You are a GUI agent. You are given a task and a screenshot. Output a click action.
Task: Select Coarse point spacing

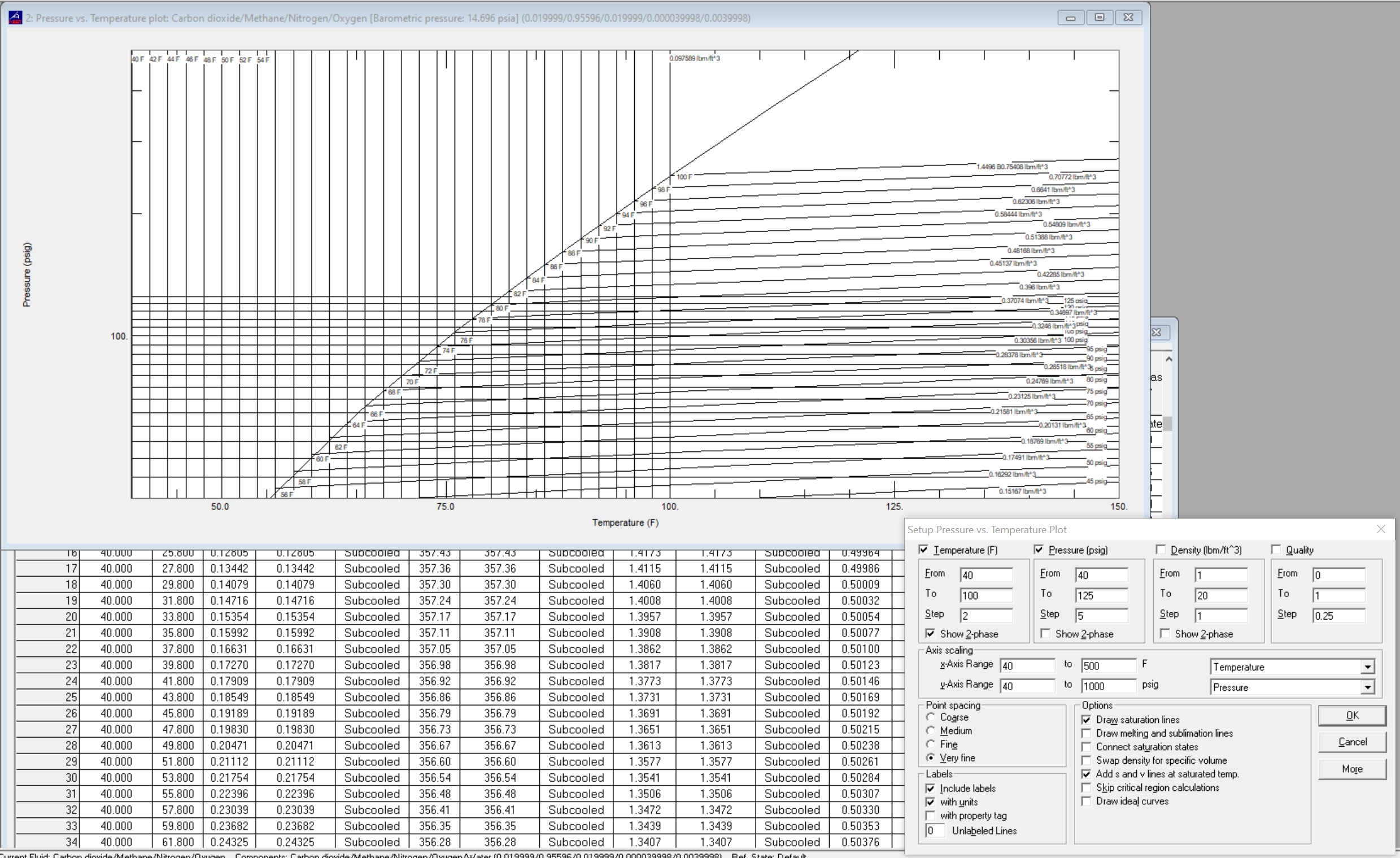931,717
